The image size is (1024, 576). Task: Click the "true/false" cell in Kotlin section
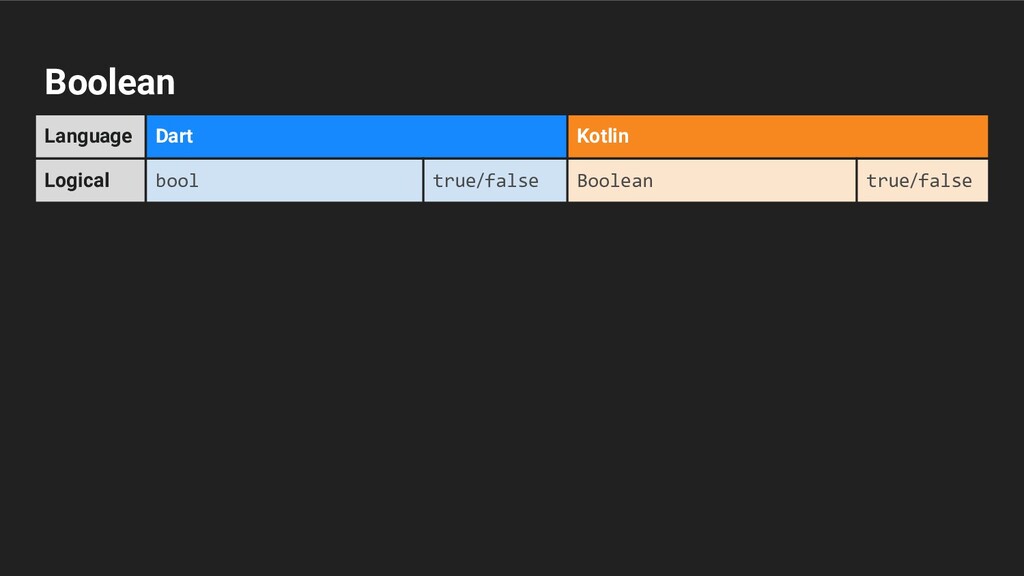pyautogui.click(x=921, y=181)
